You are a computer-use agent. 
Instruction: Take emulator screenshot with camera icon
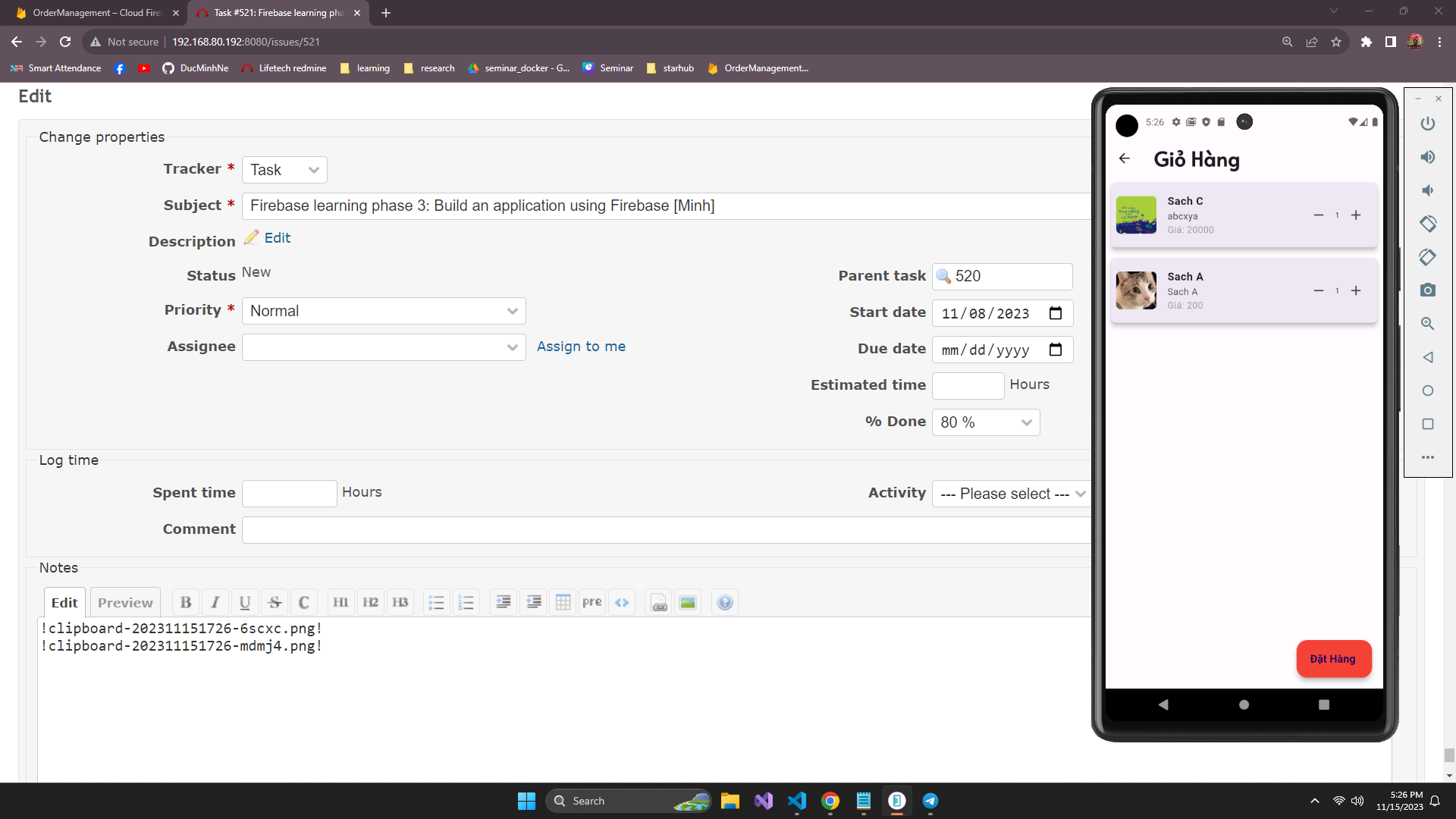pyautogui.click(x=1428, y=290)
